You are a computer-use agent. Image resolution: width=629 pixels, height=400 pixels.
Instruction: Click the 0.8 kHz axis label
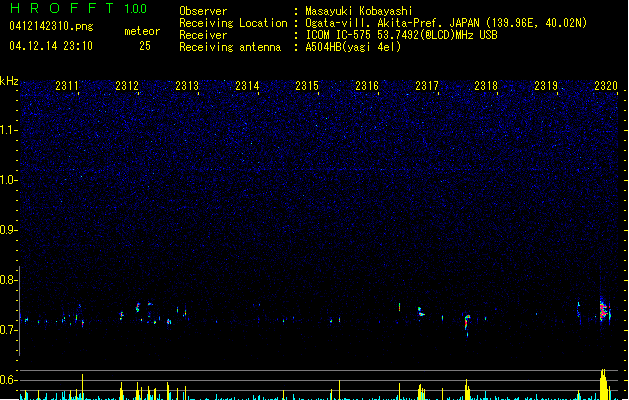click(9, 280)
